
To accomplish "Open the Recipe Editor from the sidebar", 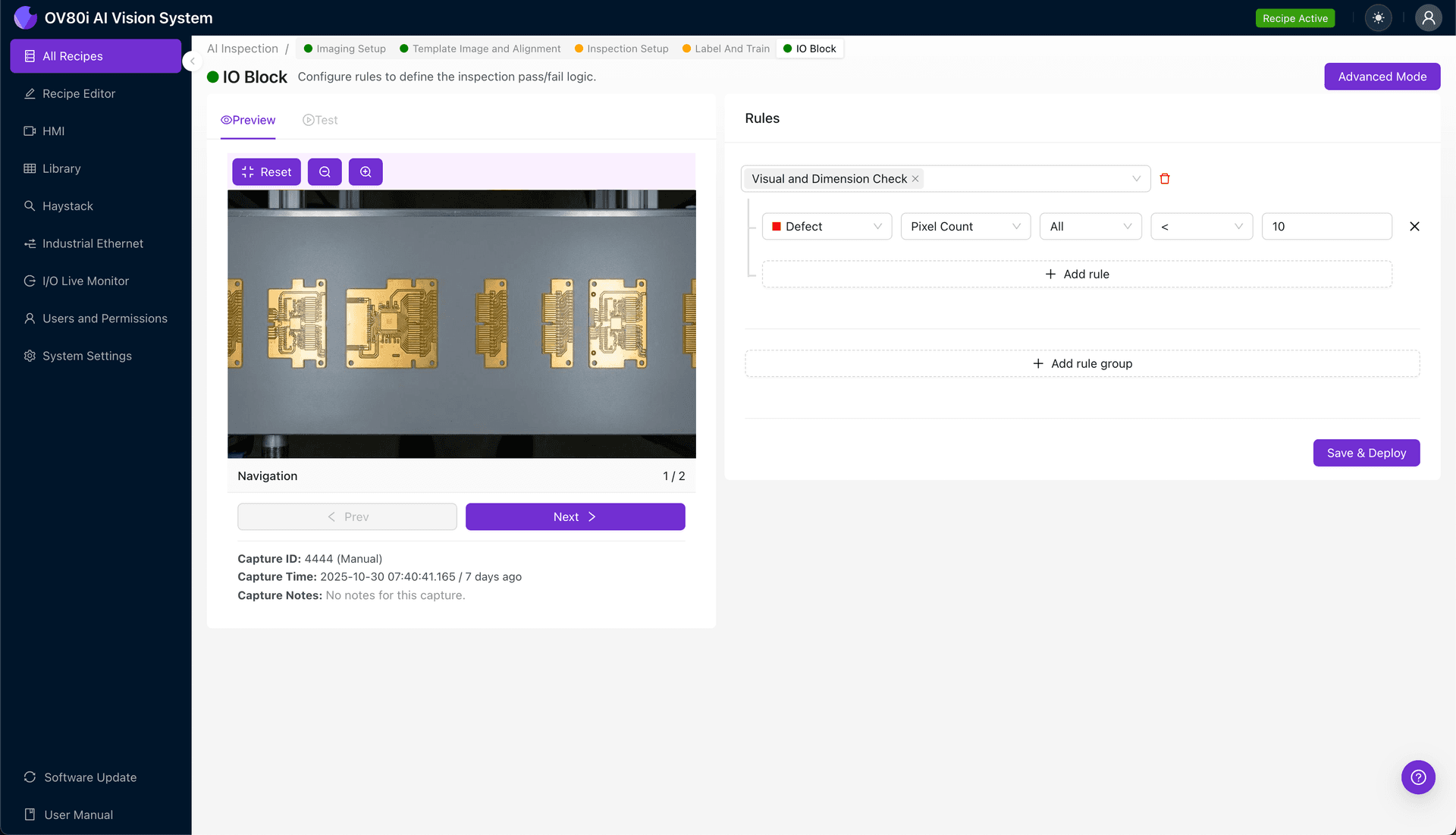I will click(x=77, y=93).
